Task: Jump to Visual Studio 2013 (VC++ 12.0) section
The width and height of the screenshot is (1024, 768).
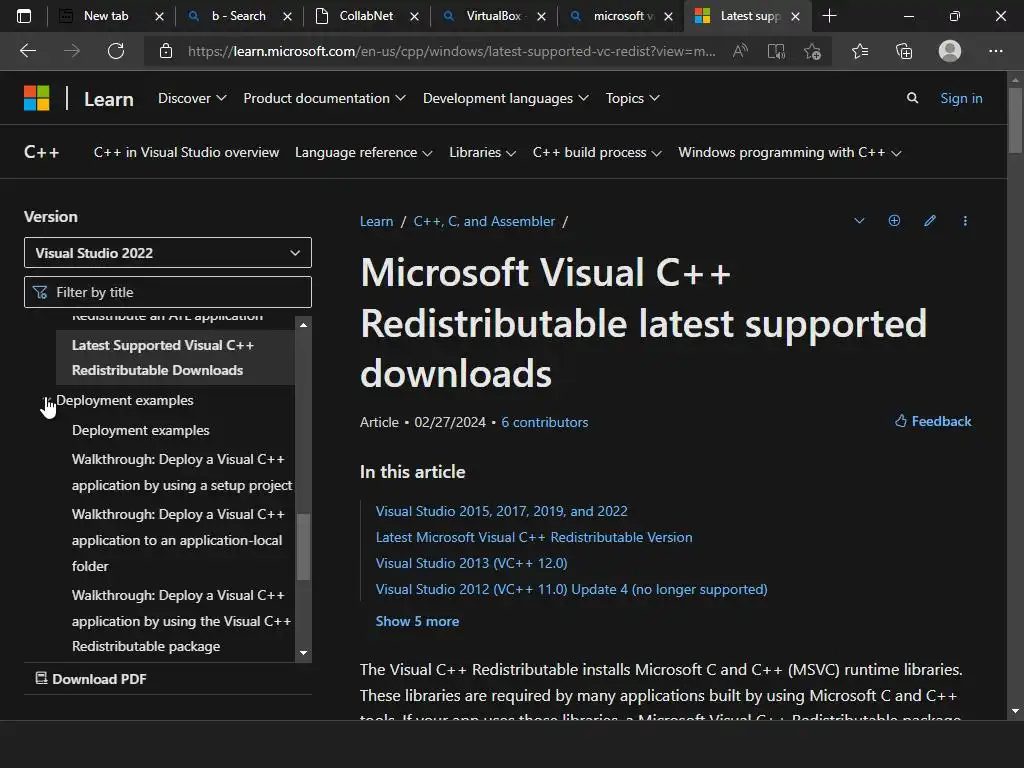Action: tap(472, 563)
